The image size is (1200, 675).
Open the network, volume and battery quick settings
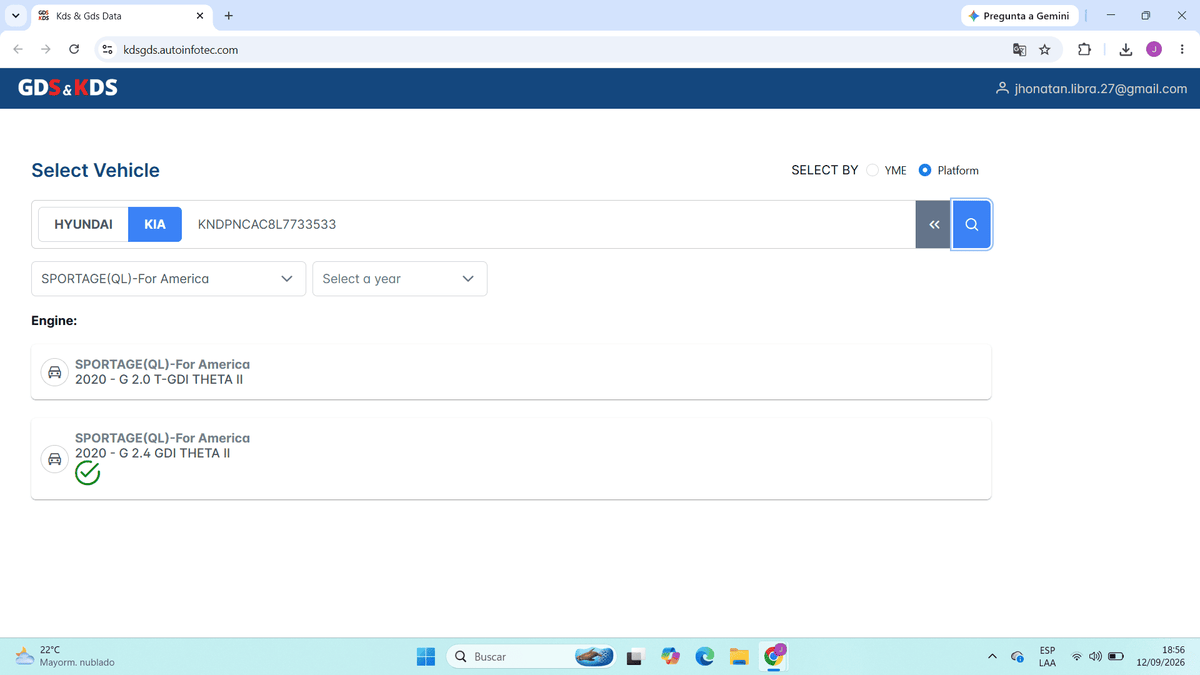[x=1098, y=657]
